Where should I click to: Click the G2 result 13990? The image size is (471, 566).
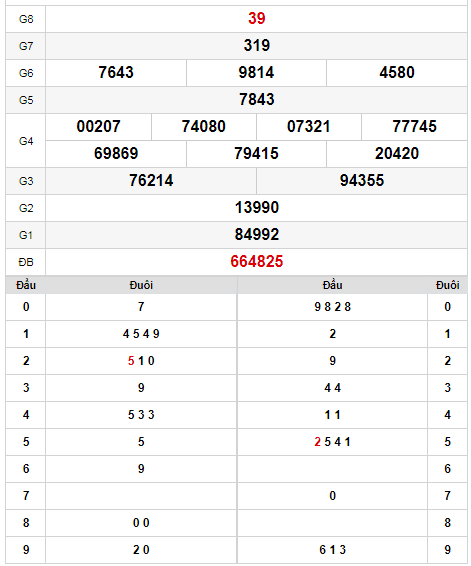[x=256, y=208]
